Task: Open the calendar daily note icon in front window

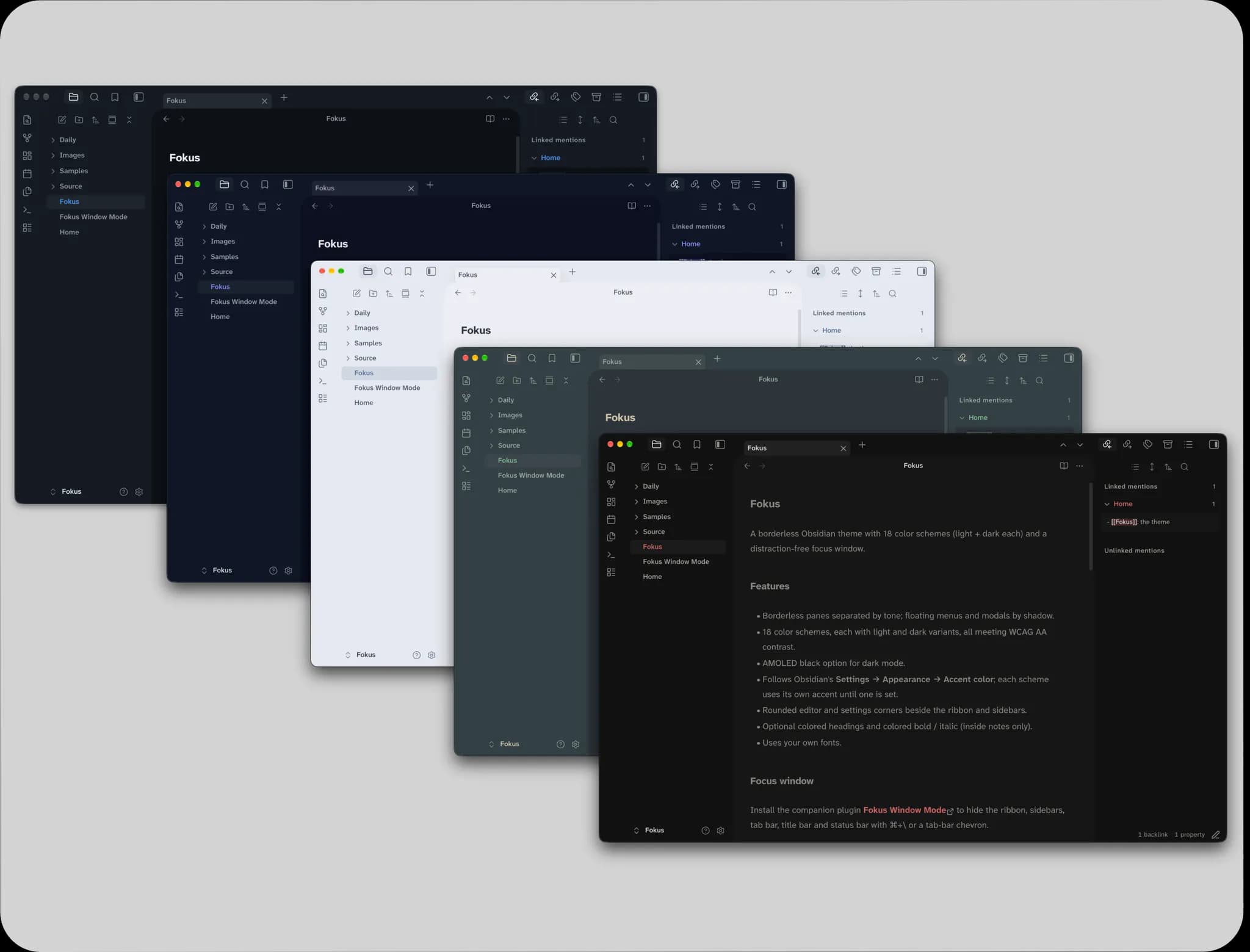Action: (x=611, y=519)
